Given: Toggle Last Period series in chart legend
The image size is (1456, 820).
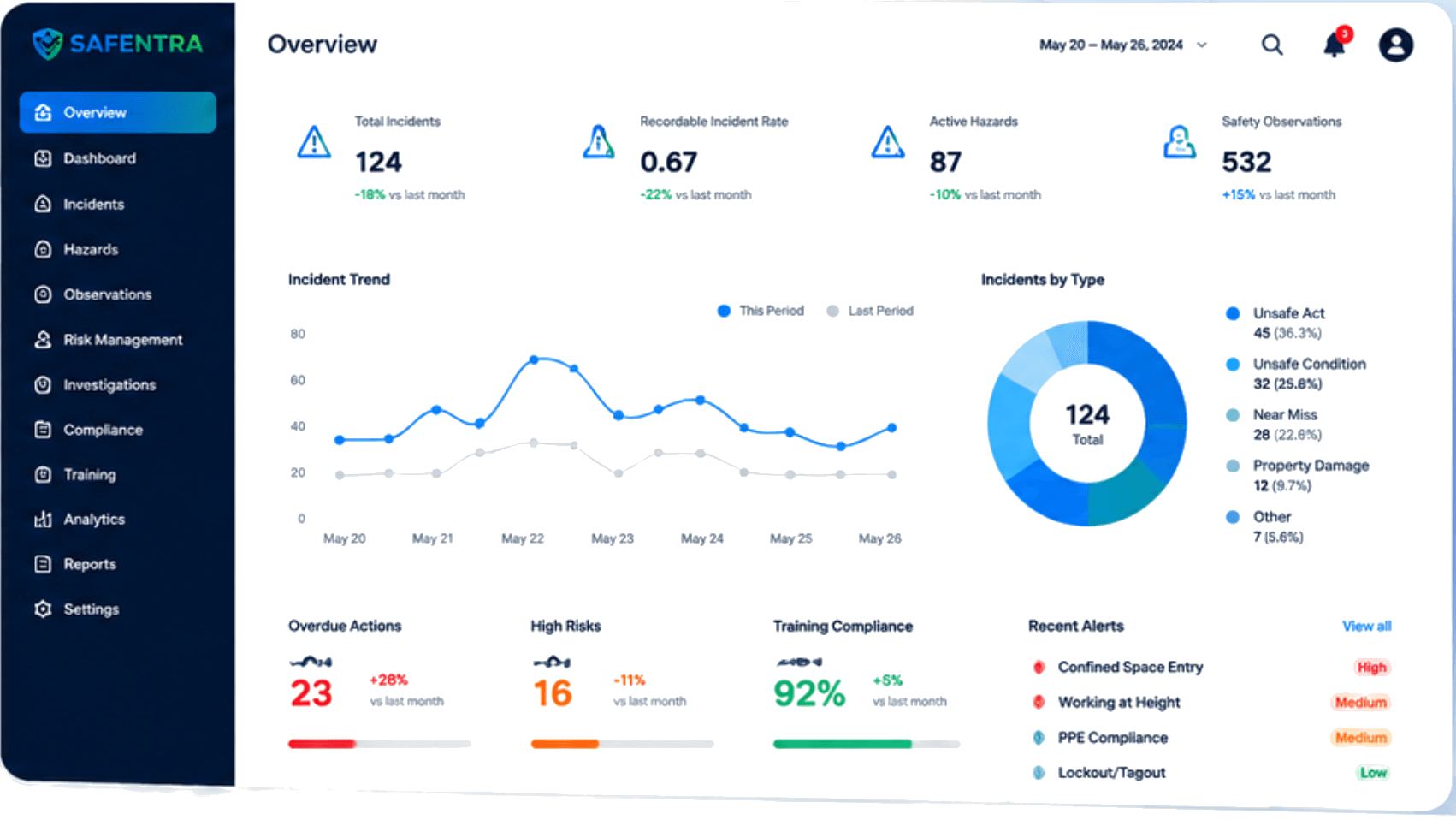Looking at the screenshot, I should (x=870, y=311).
